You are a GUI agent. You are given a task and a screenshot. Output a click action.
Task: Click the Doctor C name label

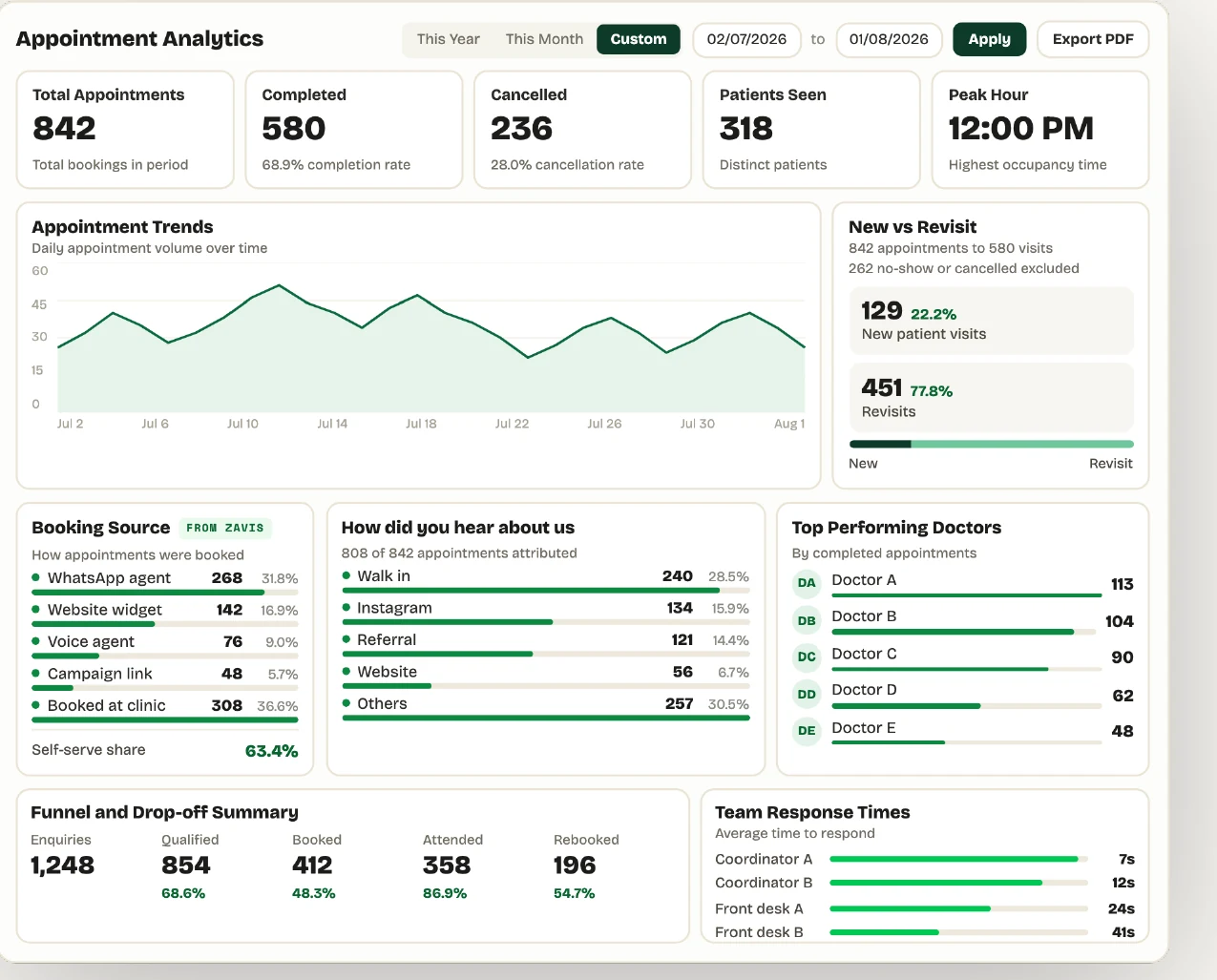click(864, 654)
